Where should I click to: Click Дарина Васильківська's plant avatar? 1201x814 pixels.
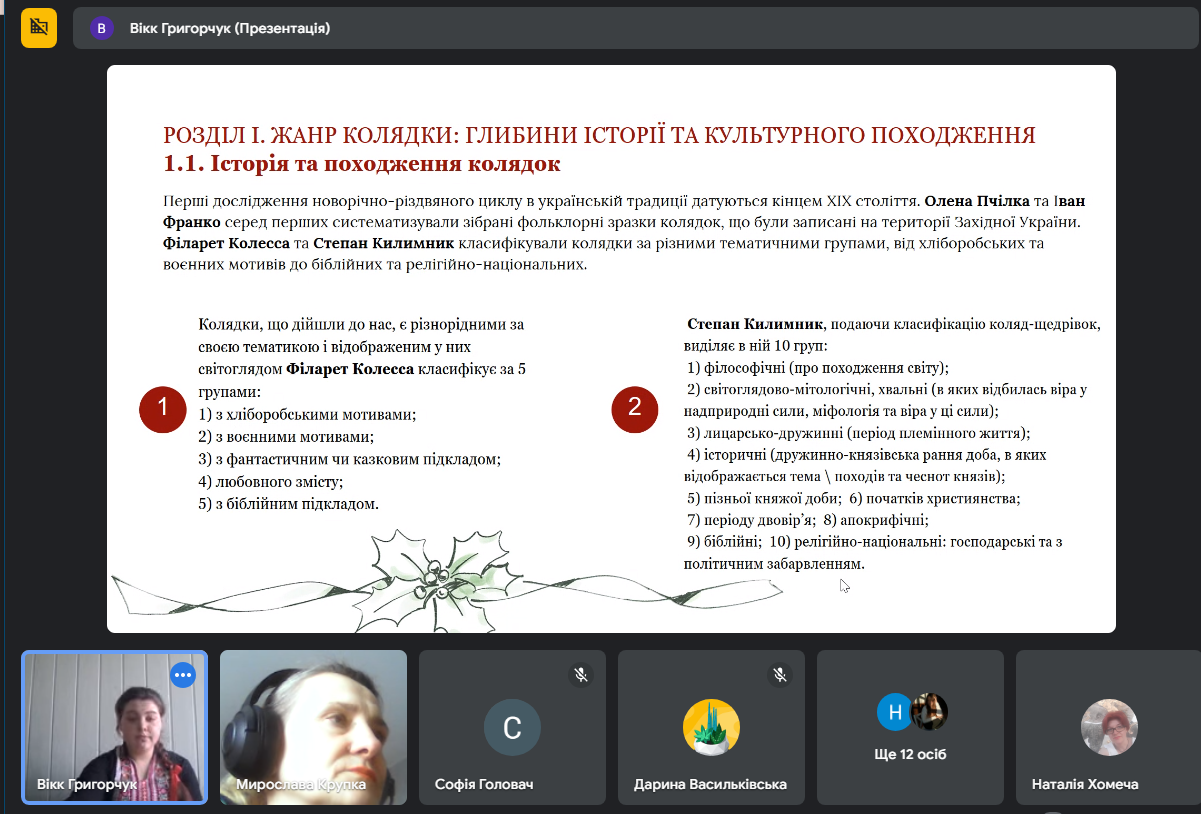(x=711, y=727)
